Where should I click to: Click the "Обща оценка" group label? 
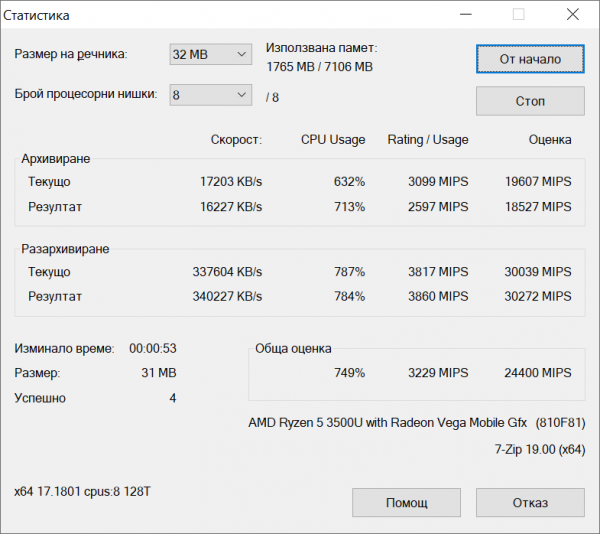pos(293,348)
